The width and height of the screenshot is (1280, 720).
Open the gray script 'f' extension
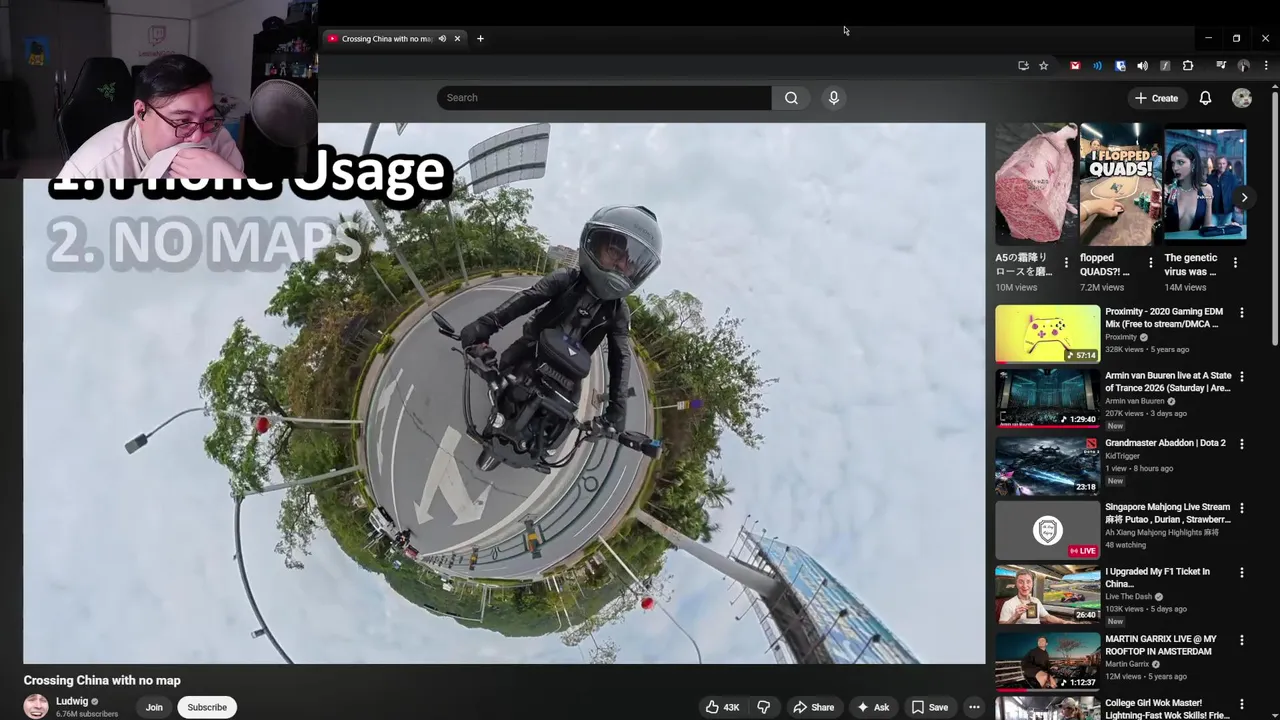point(1165,66)
